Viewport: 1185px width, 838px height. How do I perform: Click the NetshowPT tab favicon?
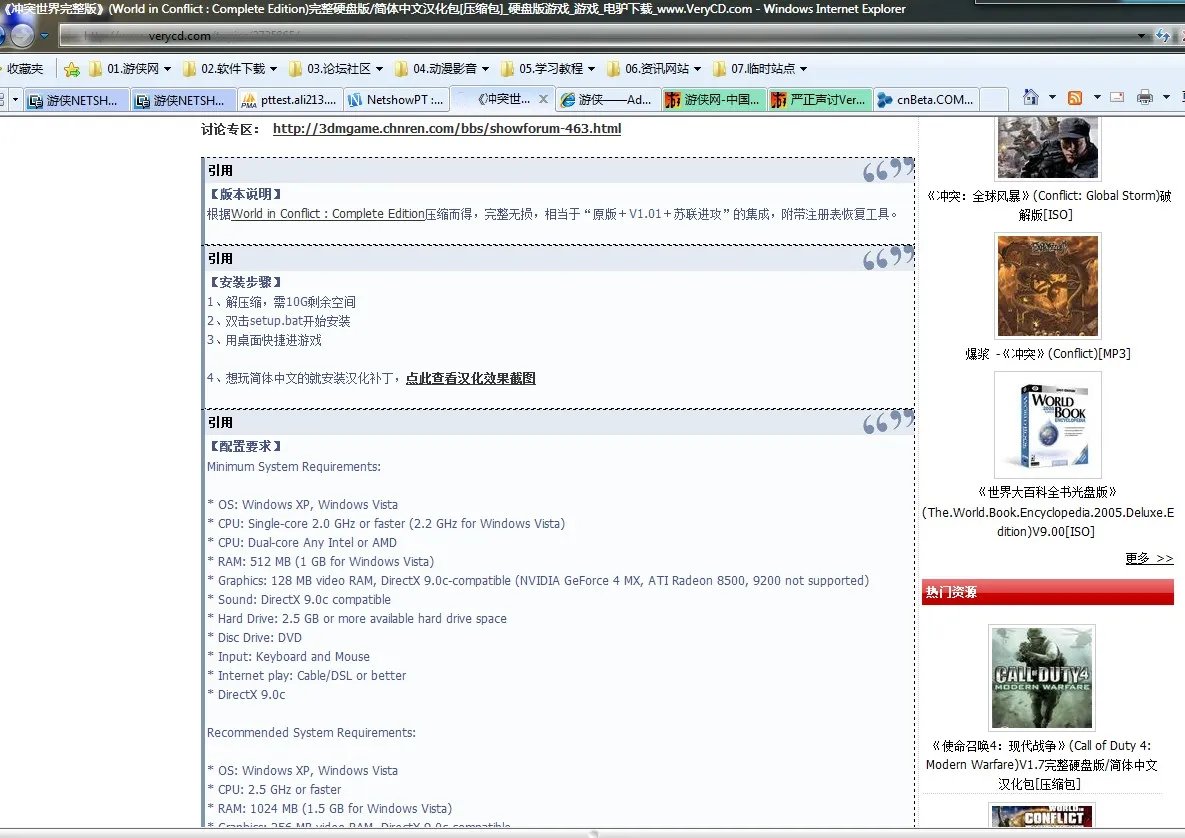click(355, 99)
